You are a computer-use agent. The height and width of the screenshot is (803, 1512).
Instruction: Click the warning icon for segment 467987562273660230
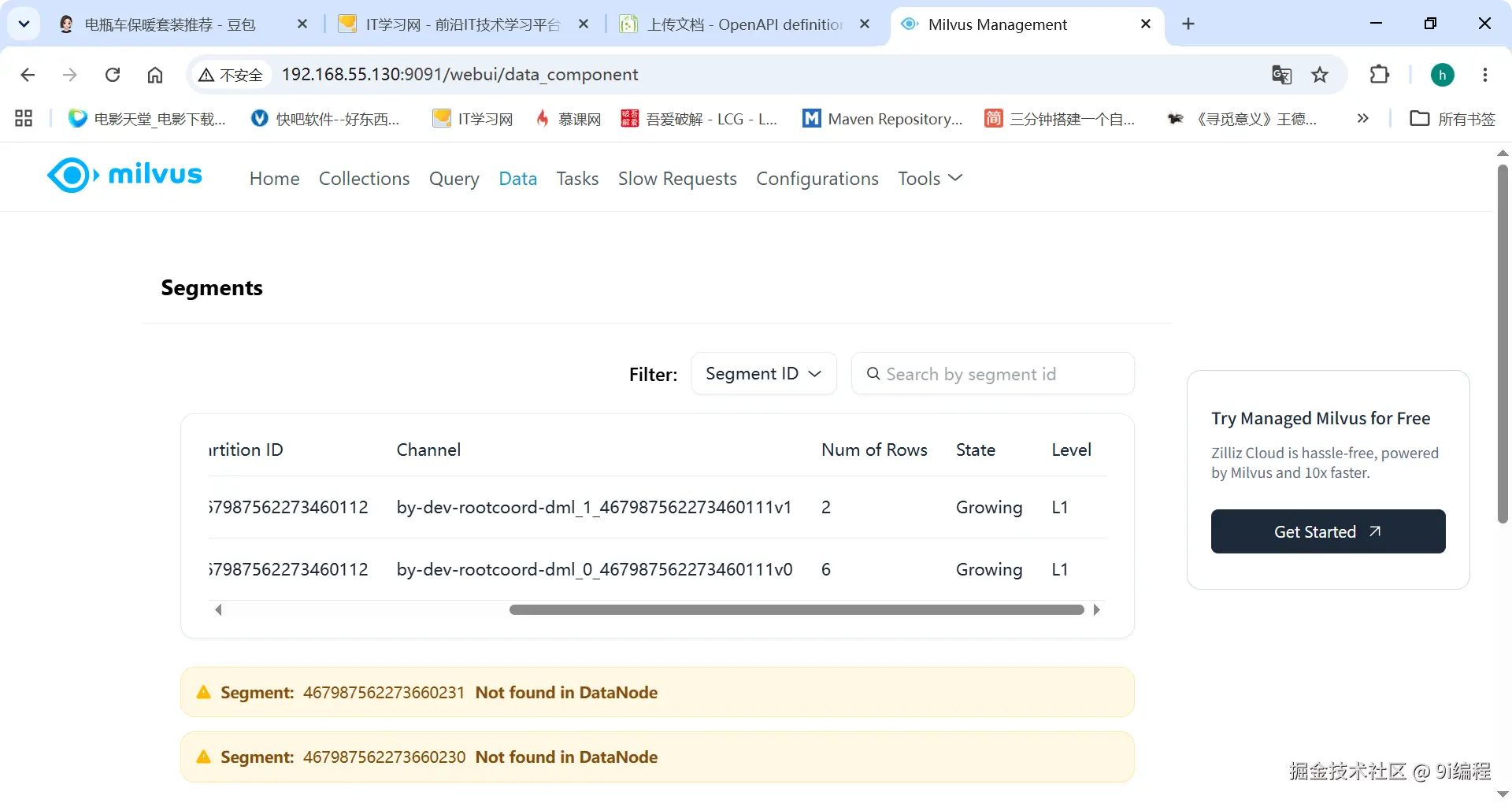pos(203,757)
